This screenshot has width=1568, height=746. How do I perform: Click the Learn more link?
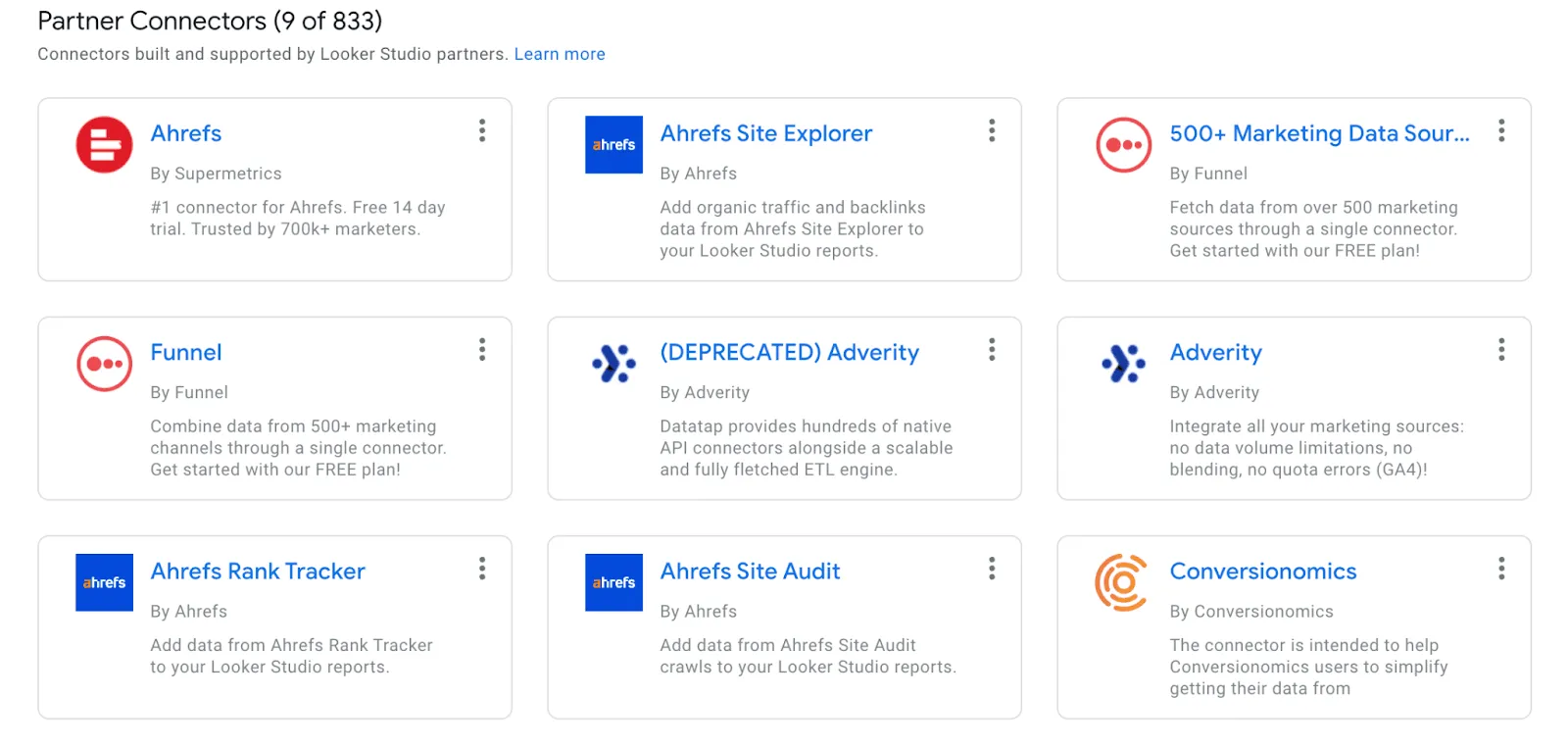pos(560,54)
